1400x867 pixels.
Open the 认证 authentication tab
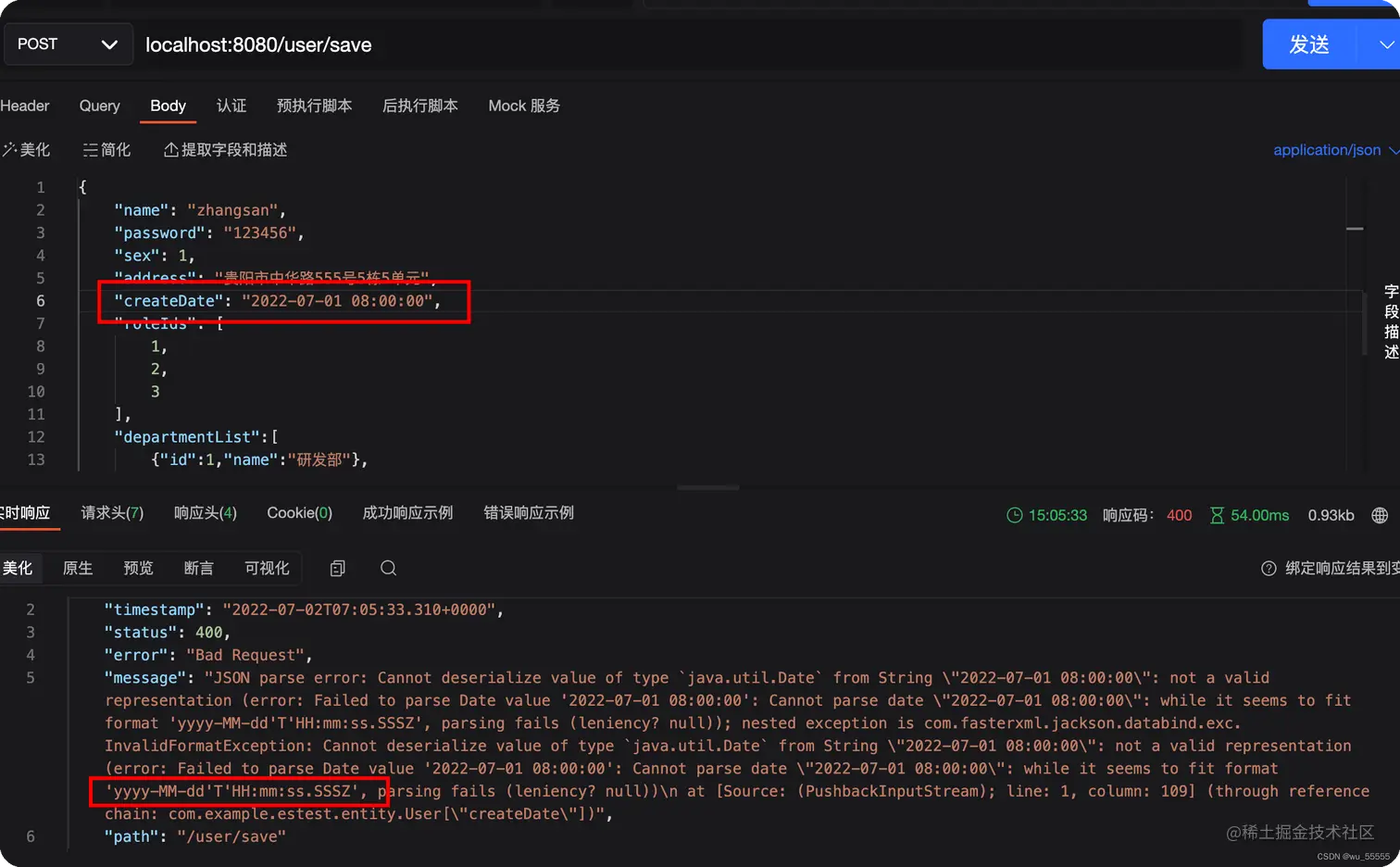(x=231, y=106)
